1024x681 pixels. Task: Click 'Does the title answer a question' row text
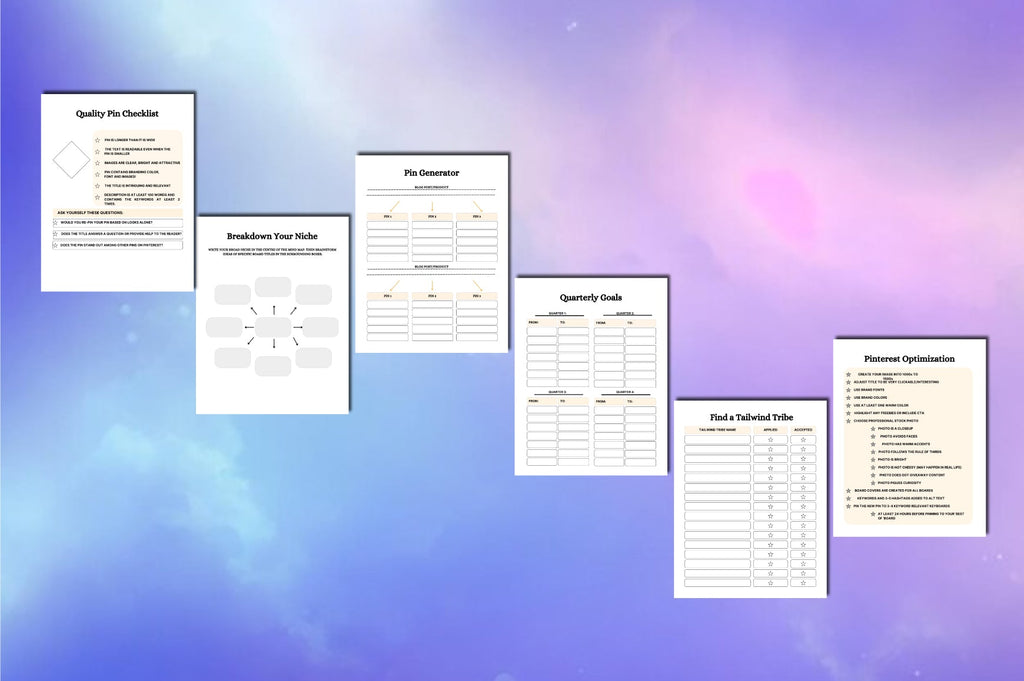click(121, 234)
